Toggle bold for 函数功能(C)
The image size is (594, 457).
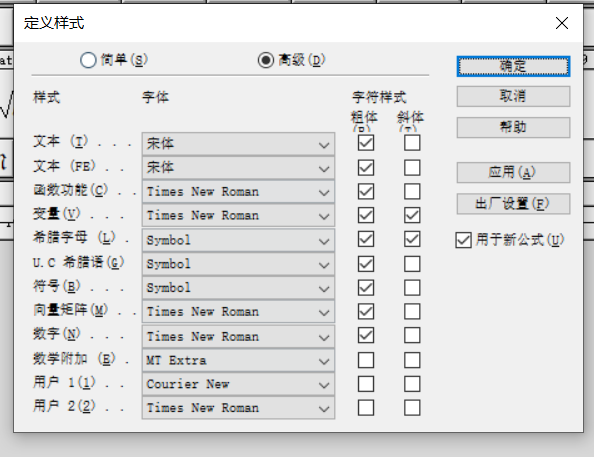[366, 191]
